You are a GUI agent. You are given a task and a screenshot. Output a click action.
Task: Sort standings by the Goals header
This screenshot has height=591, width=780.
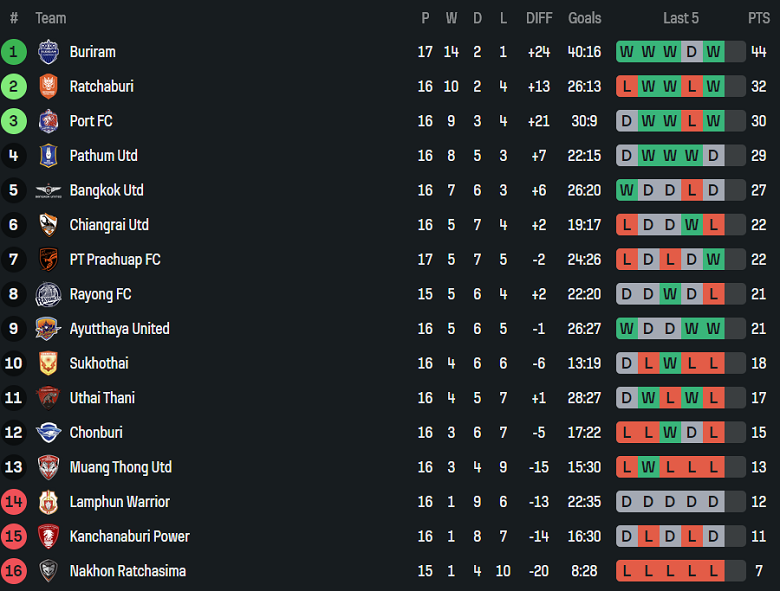[x=585, y=18]
